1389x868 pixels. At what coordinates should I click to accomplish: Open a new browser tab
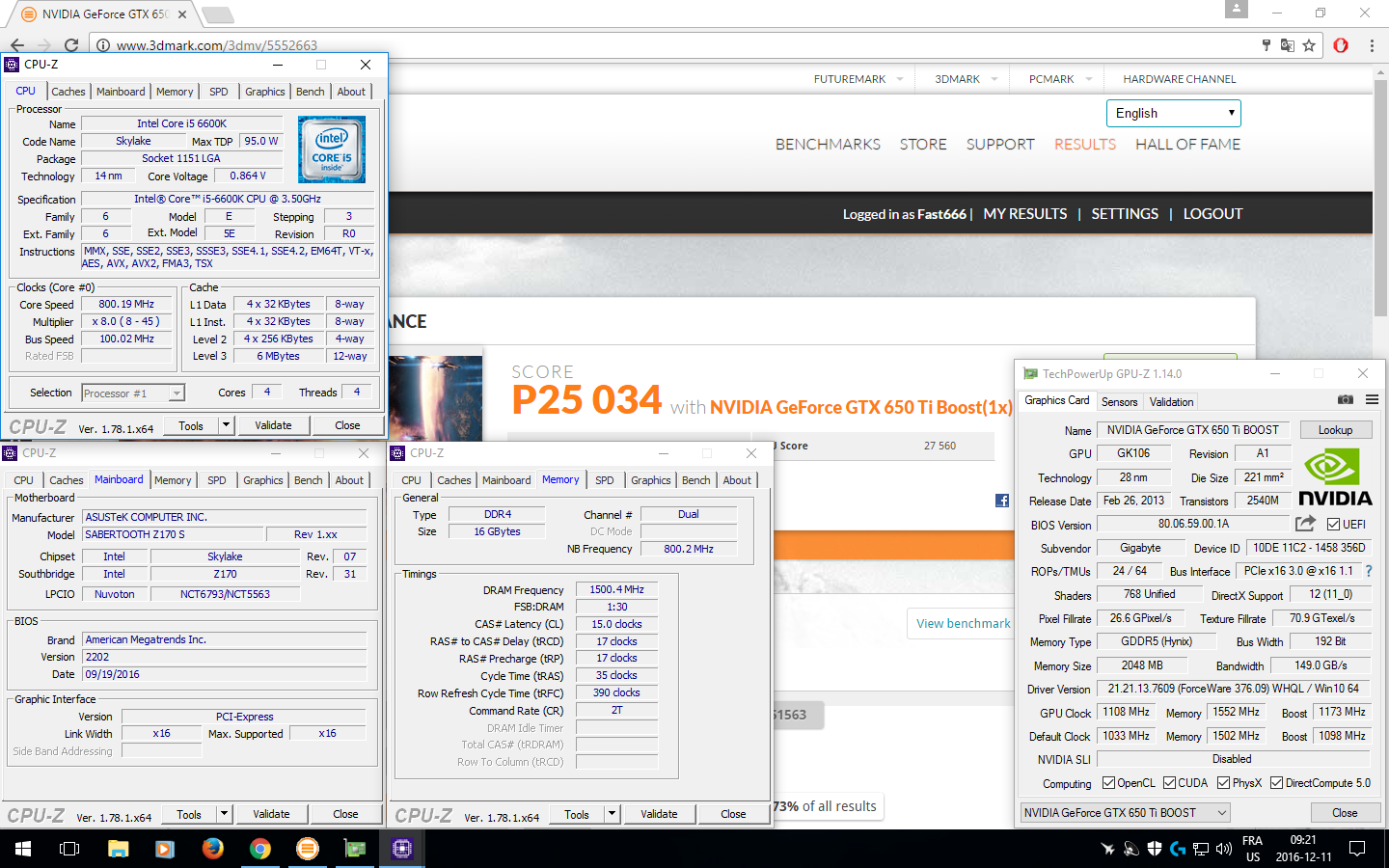217,14
